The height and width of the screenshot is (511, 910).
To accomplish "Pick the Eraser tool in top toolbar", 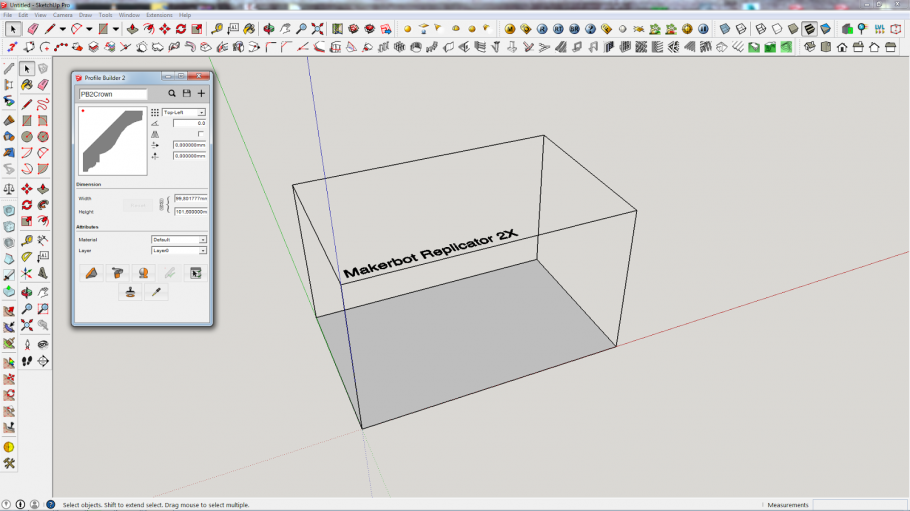I will pos(33,29).
